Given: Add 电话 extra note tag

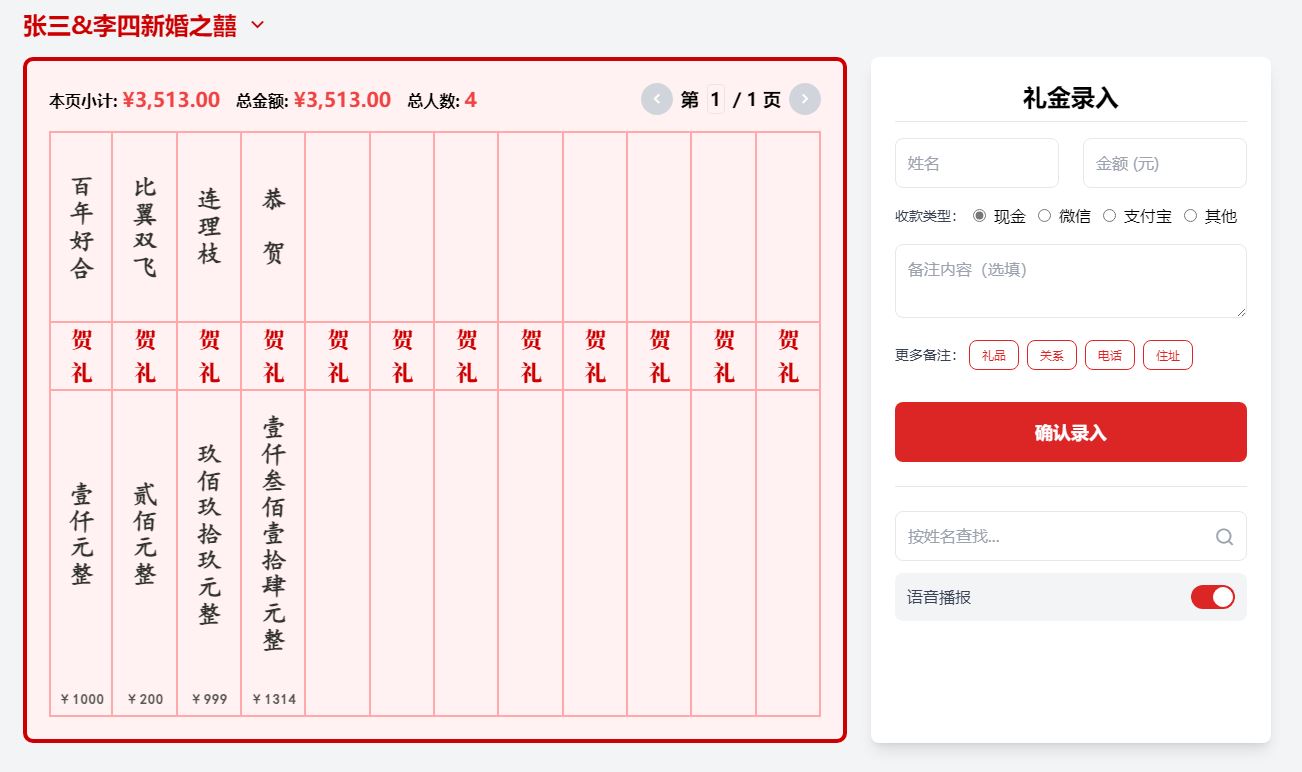Looking at the screenshot, I should (1109, 355).
